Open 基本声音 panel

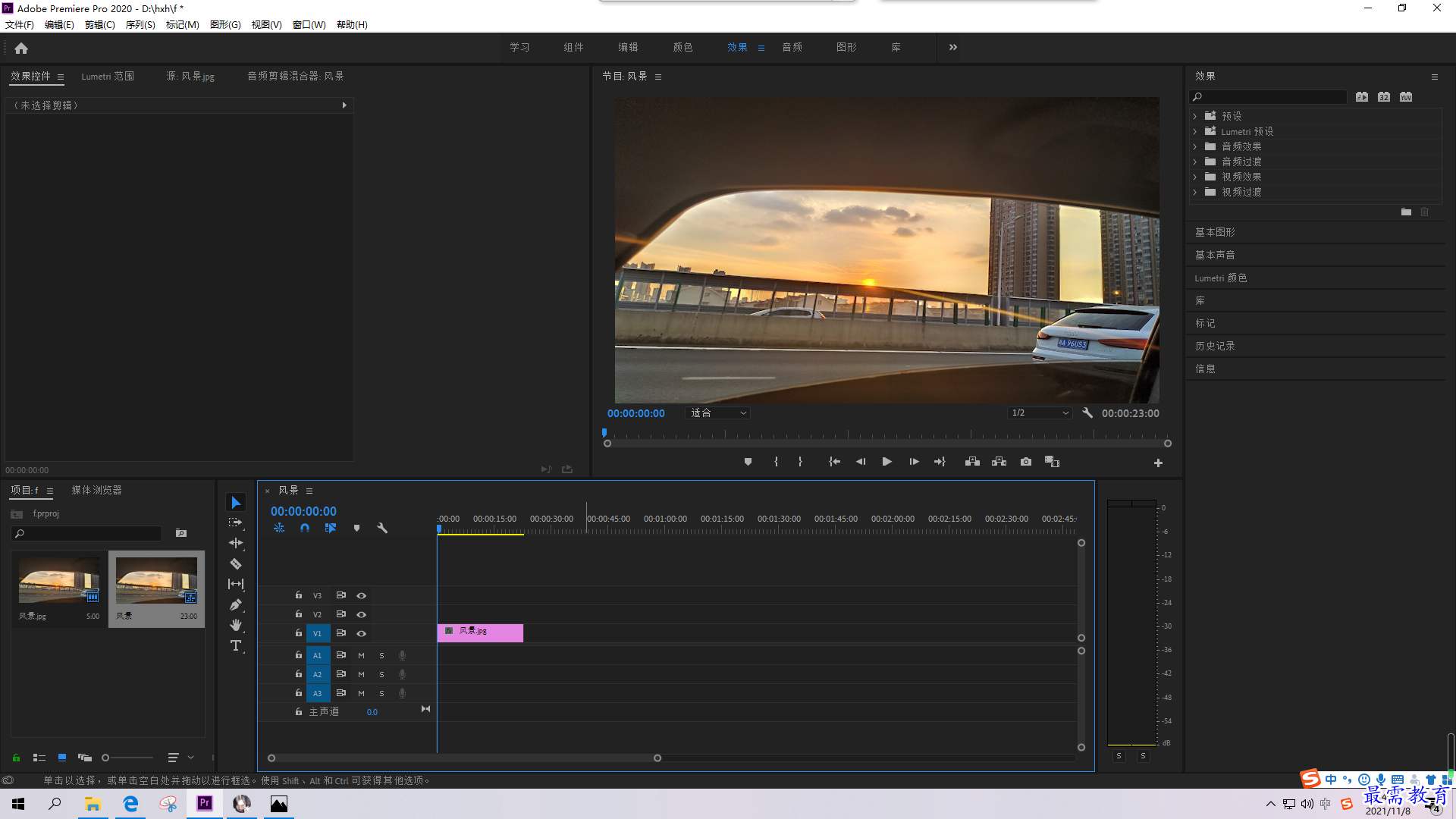(1215, 256)
